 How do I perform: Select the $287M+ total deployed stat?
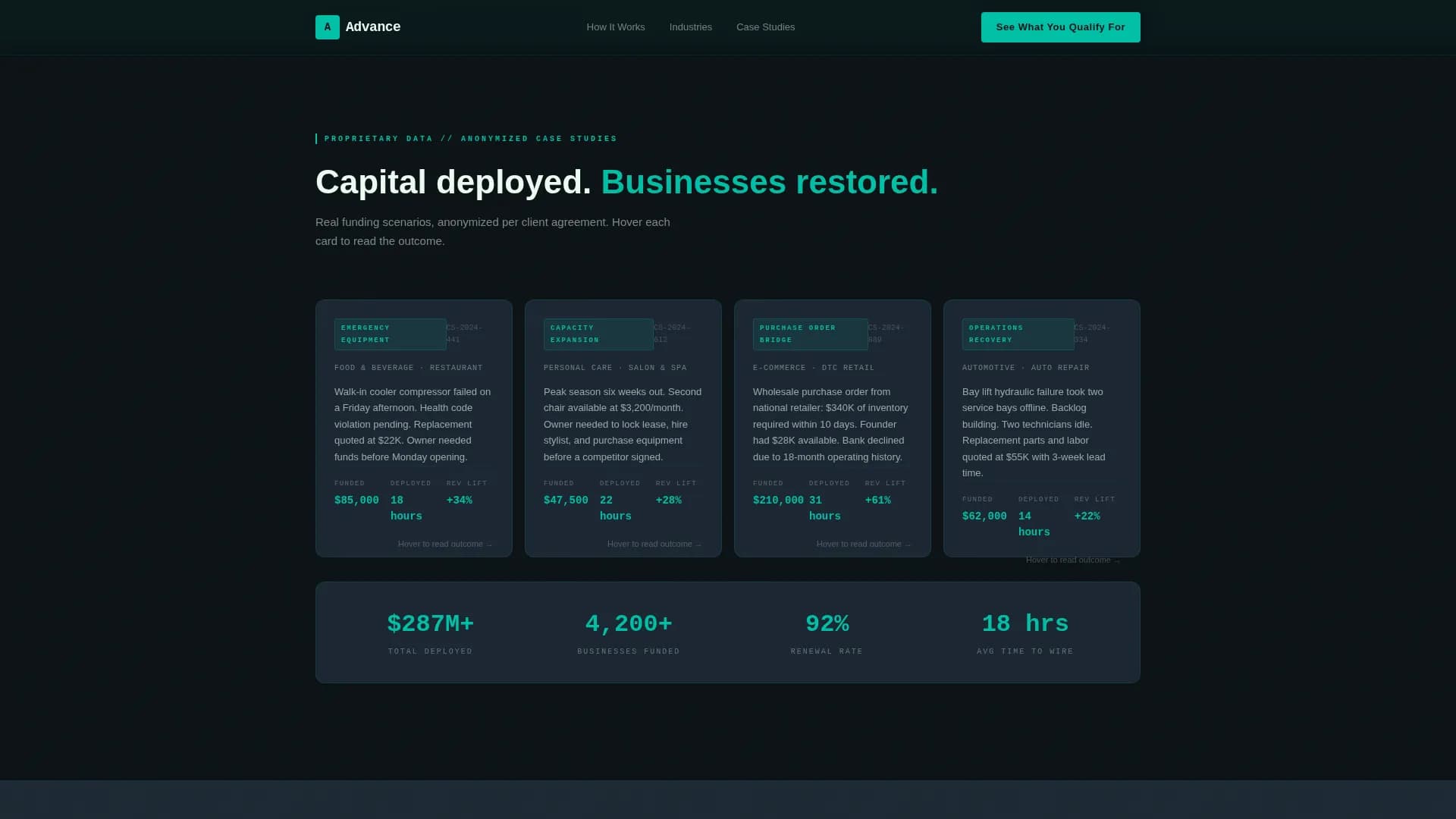click(x=430, y=623)
